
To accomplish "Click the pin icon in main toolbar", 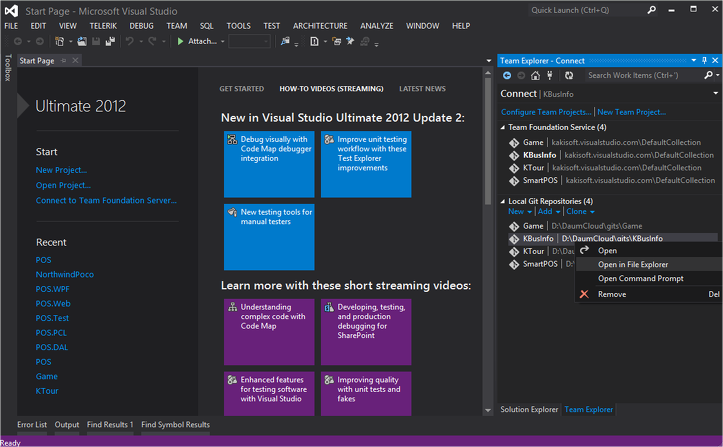I will pos(350,42).
